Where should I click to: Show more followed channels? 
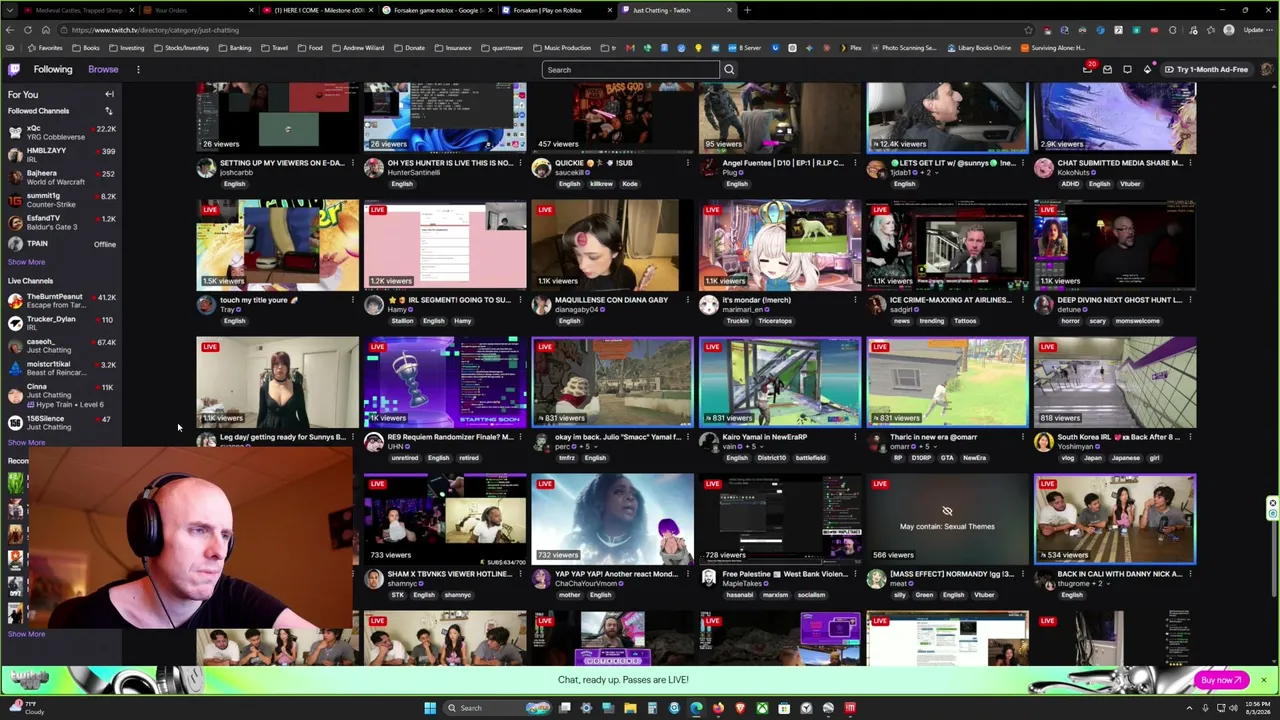click(27, 262)
